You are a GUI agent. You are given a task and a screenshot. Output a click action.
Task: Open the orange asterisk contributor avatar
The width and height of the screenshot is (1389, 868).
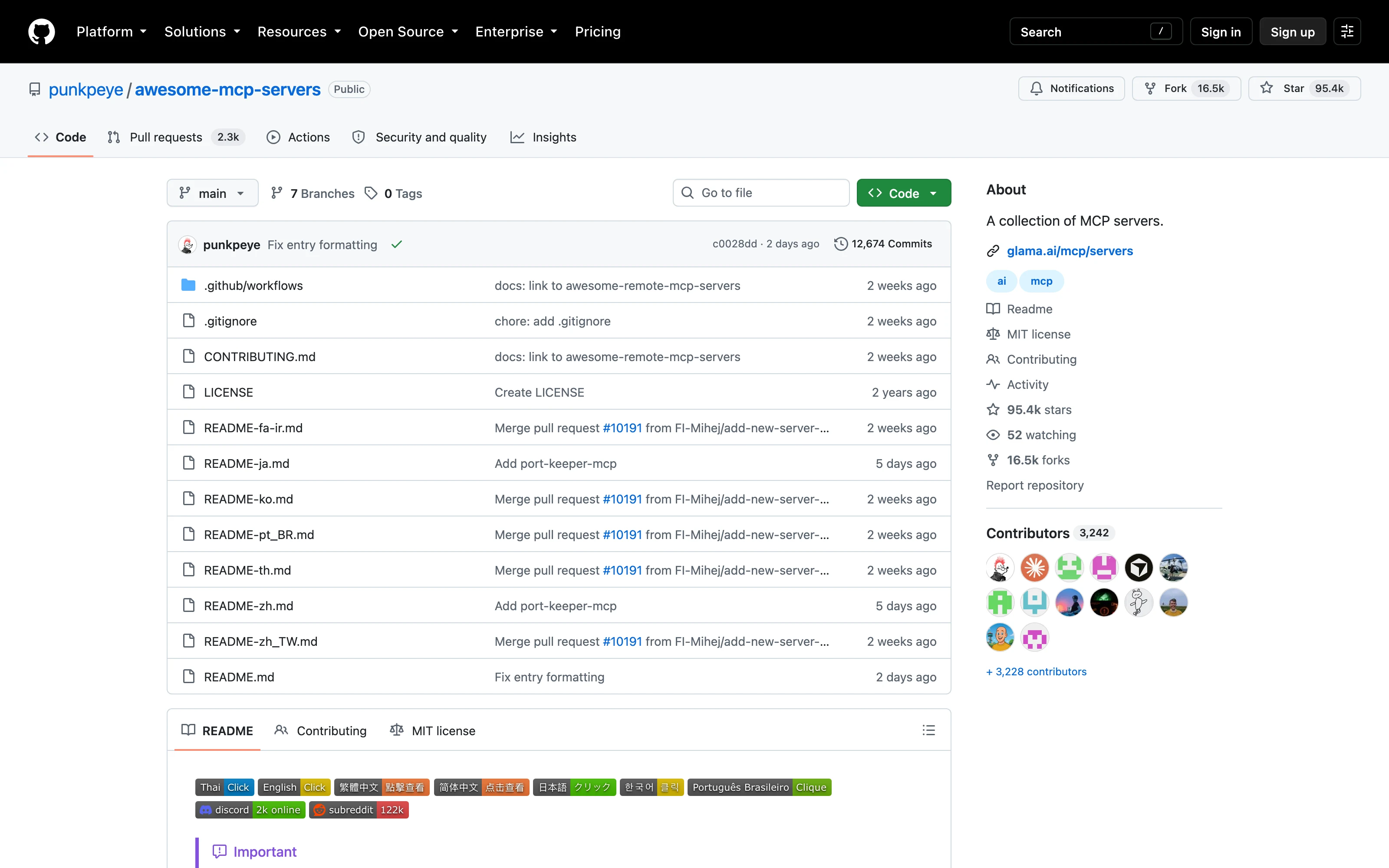[1034, 568]
